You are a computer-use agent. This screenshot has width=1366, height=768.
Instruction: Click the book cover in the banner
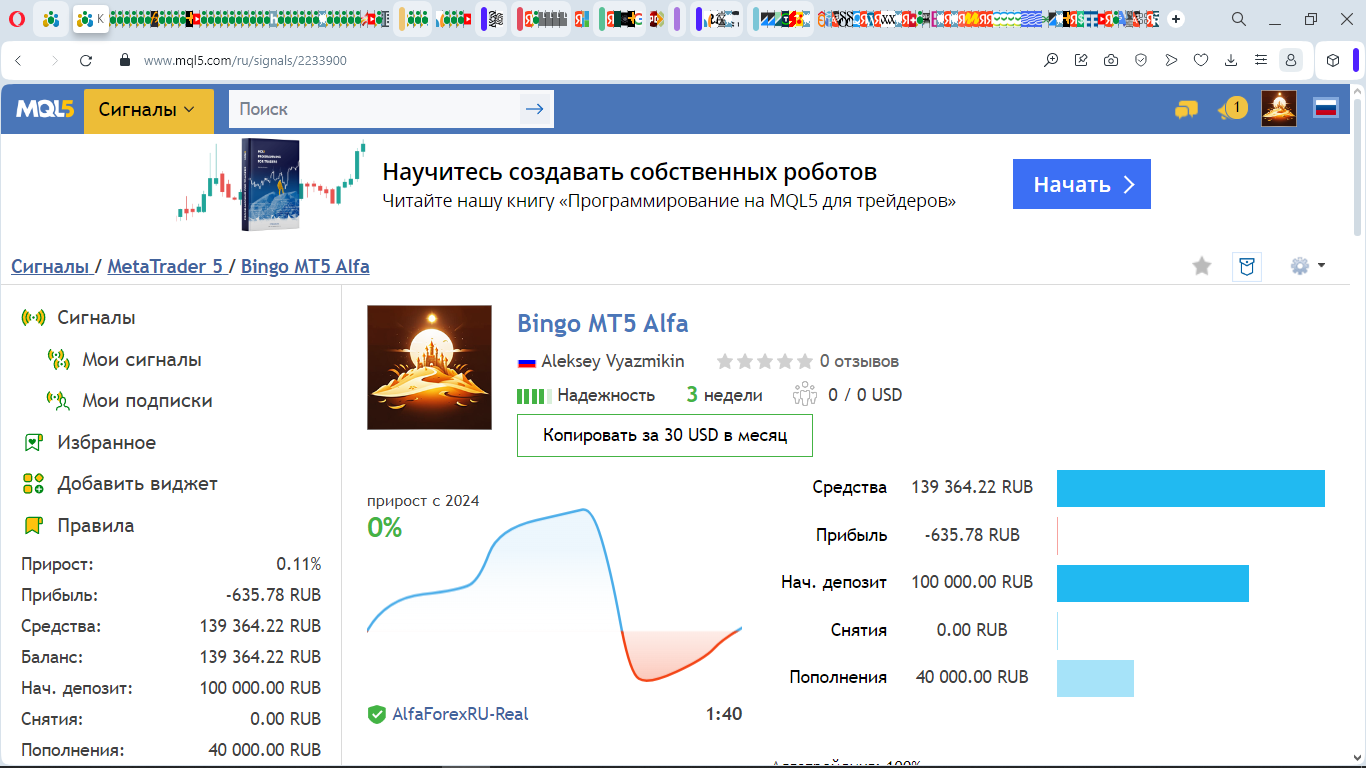(x=271, y=185)
